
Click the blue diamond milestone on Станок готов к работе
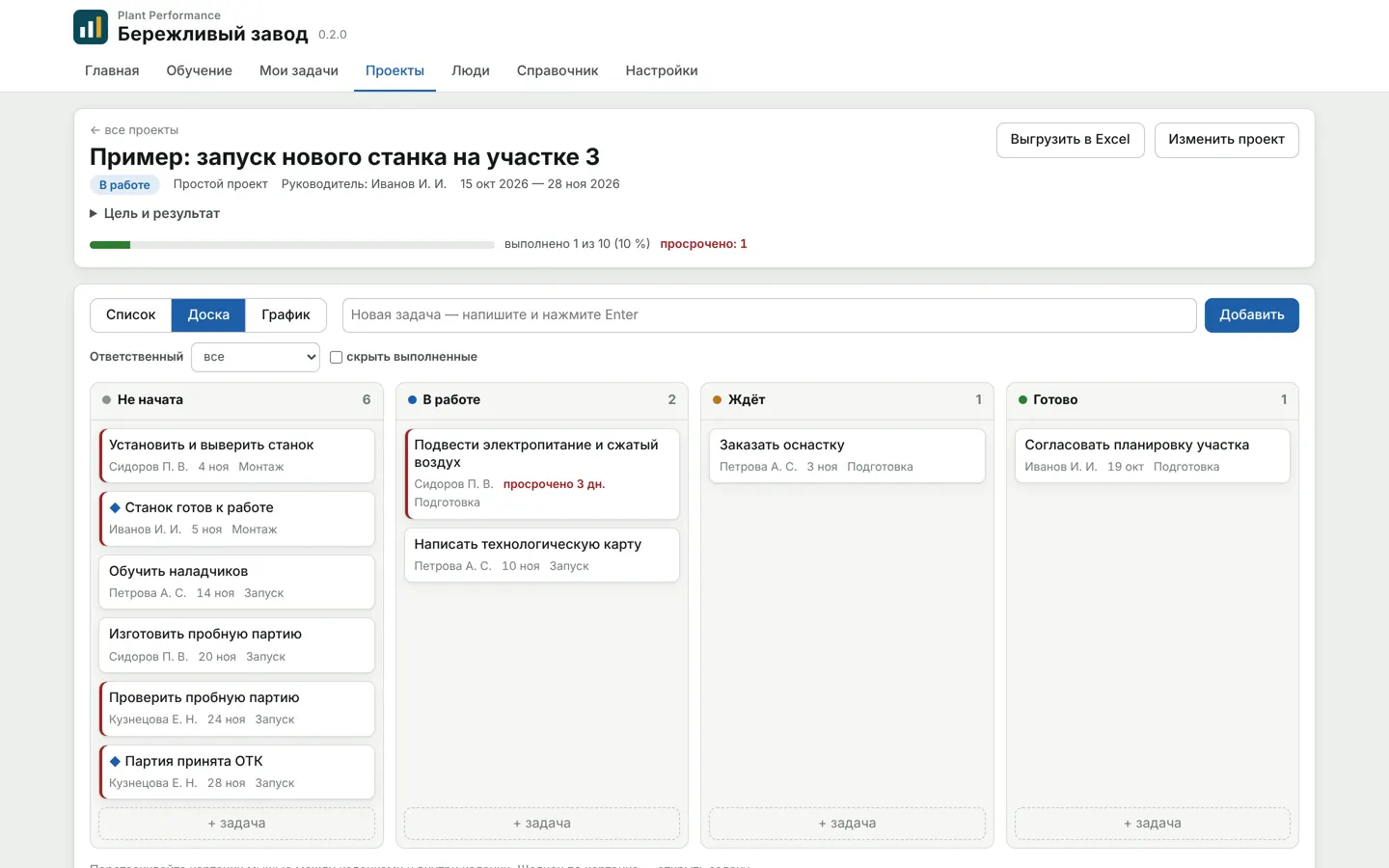[115, 507]
